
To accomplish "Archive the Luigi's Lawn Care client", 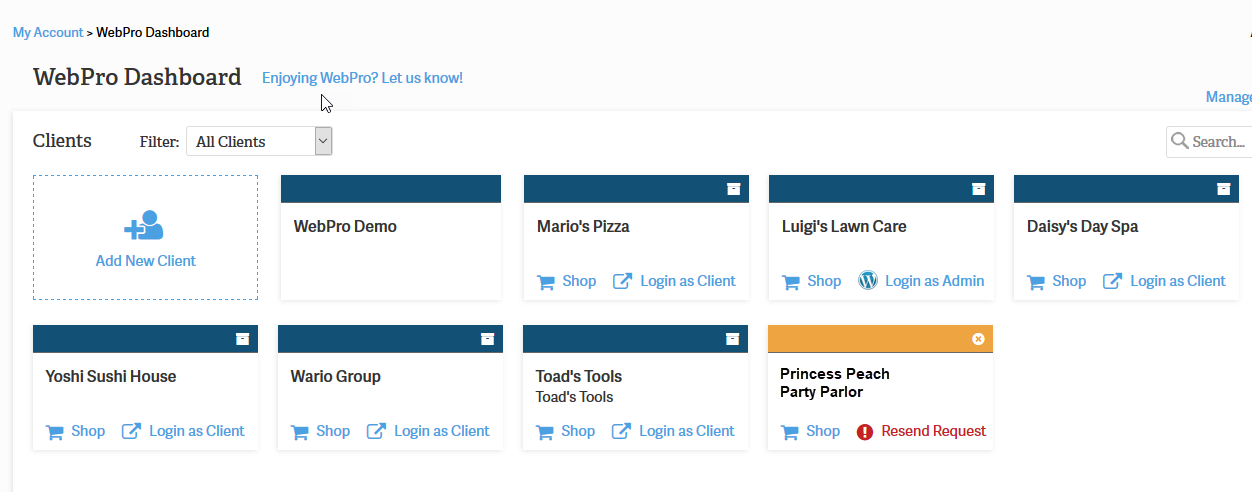I will [x=978, y=189].
